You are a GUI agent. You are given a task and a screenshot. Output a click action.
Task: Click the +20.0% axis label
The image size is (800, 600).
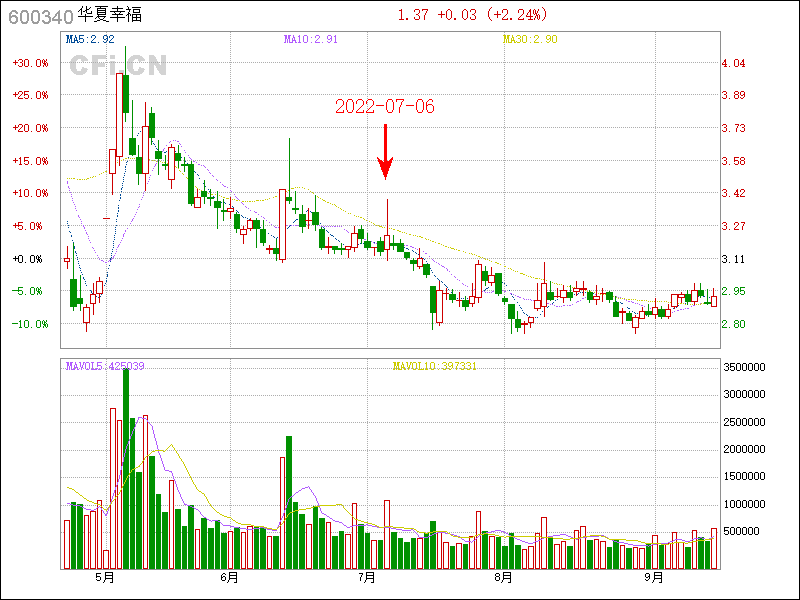click(30, 128)
